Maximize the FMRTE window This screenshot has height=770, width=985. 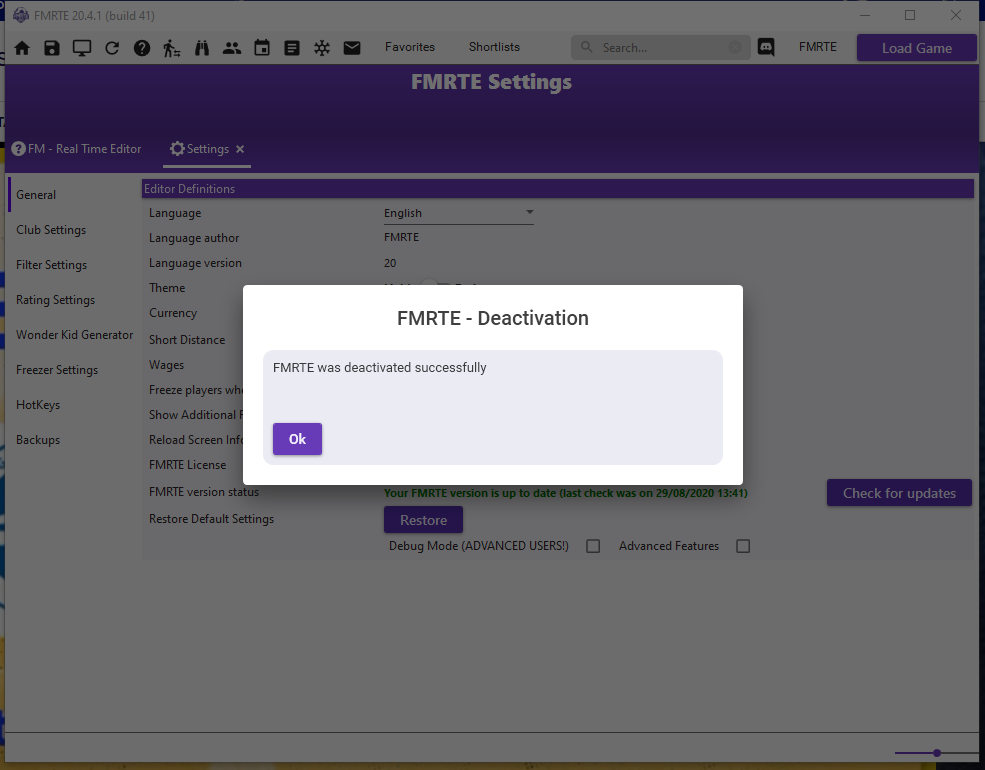910,15
